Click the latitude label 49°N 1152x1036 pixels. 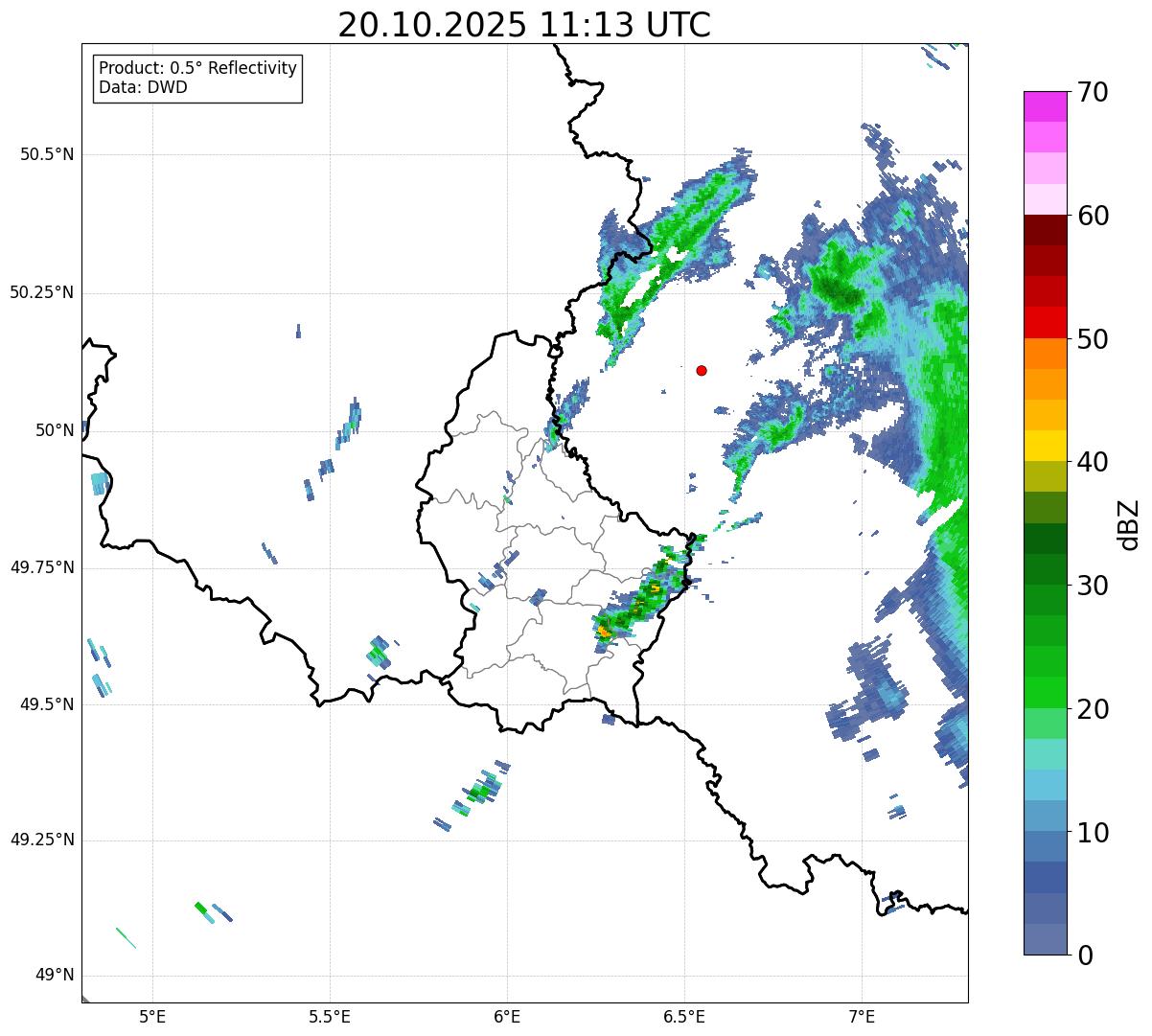[55, 976]
